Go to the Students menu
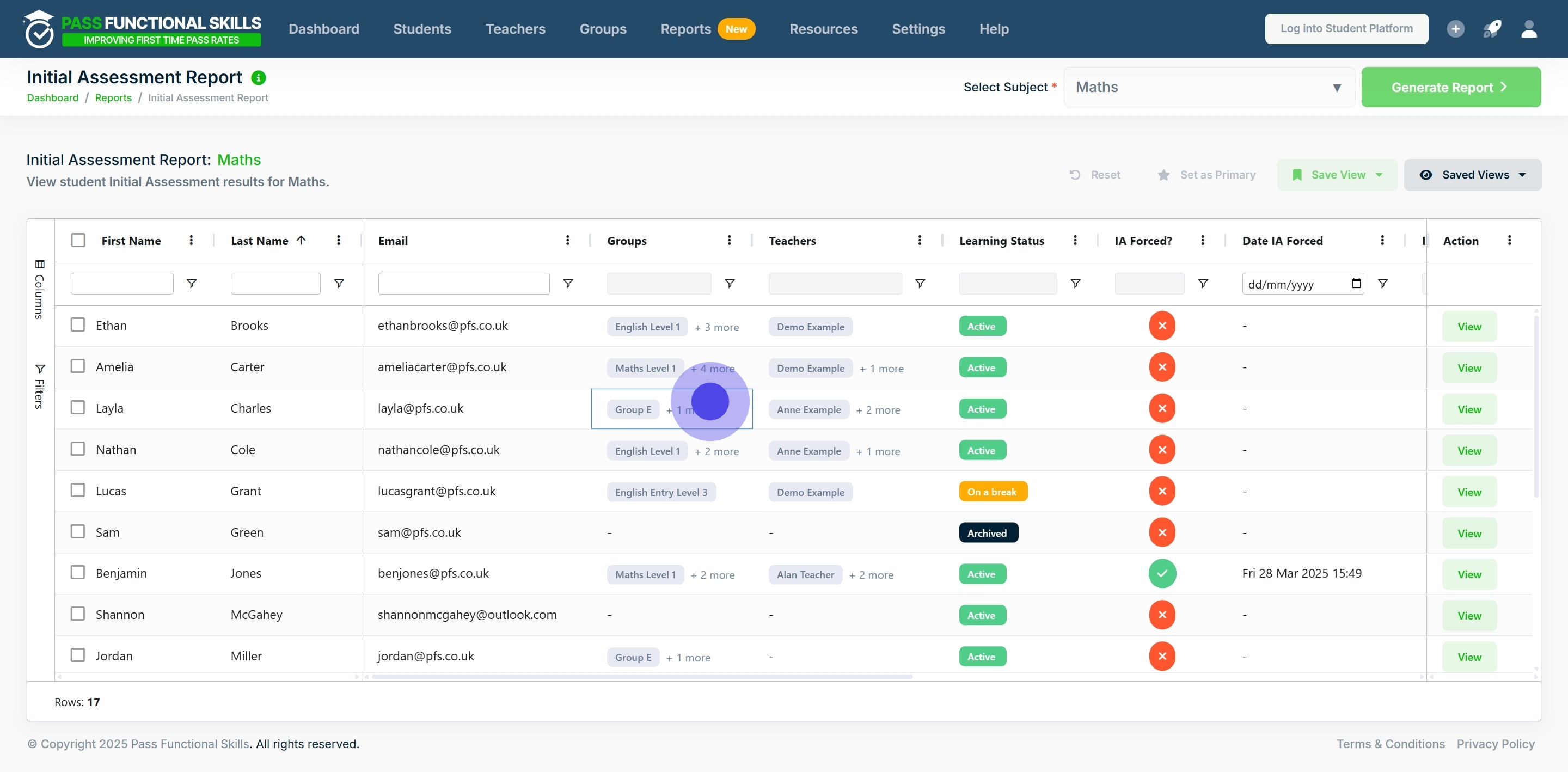1568x772 pixels. [422, 29]
